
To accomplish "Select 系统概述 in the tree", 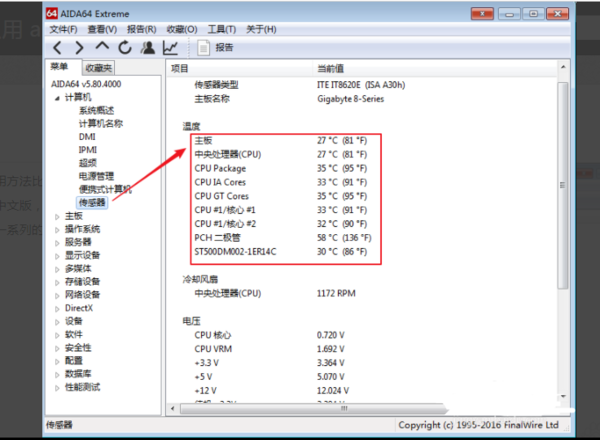I will point(96,111).
